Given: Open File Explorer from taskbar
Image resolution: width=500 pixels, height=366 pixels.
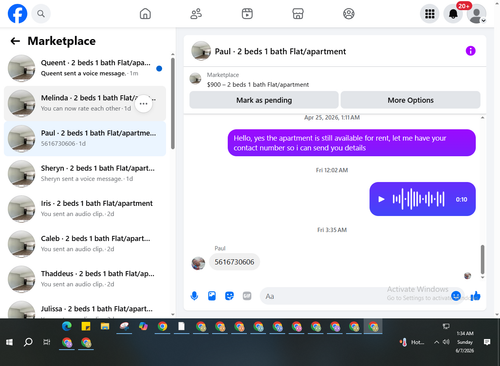Looking at the screenshot, I should pos(105,326).
